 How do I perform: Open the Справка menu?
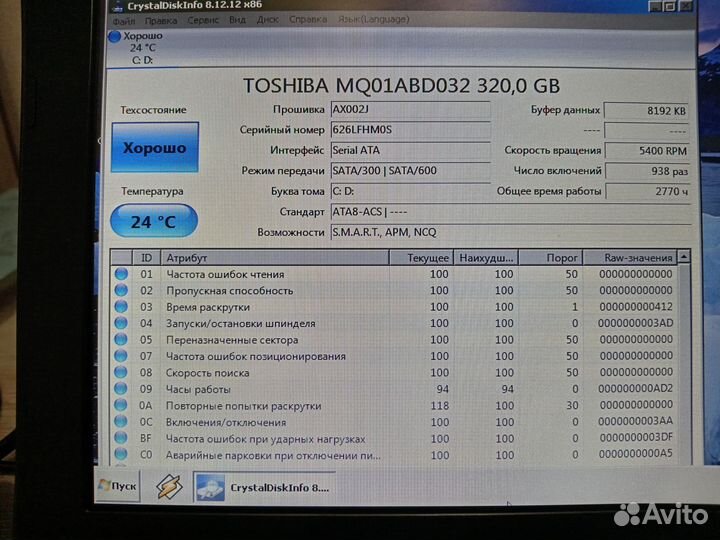308,19
